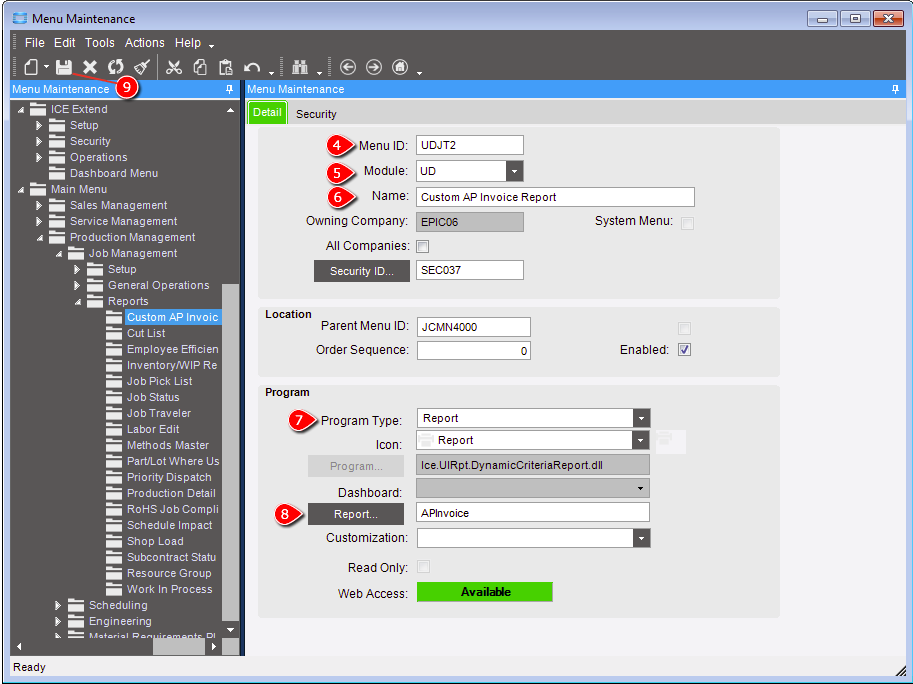Image resolution: width=913 pixels, height=684 pixels.
Task: Click the Dashboard Menu folder icon
Action: pyautogui.click(x=57, y=173)
